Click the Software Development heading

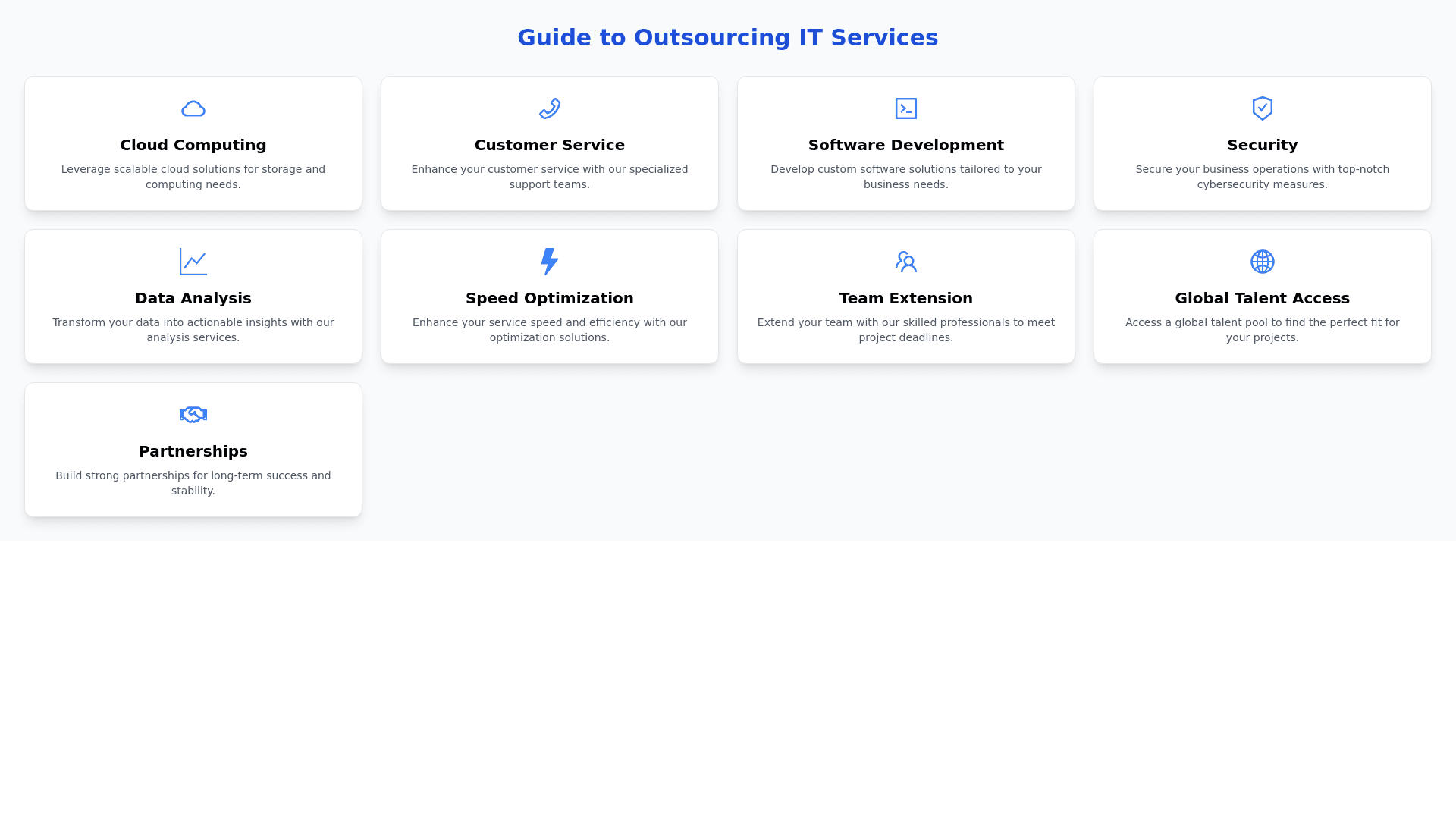click(x=905, y=145)
